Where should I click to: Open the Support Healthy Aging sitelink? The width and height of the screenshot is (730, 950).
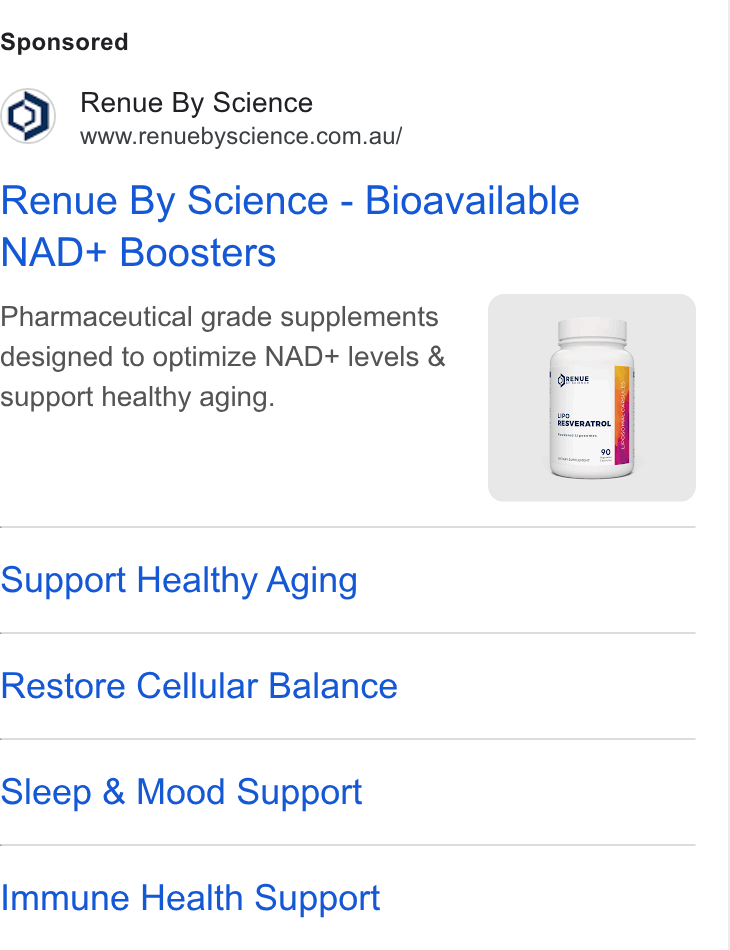tap(179, 580)
